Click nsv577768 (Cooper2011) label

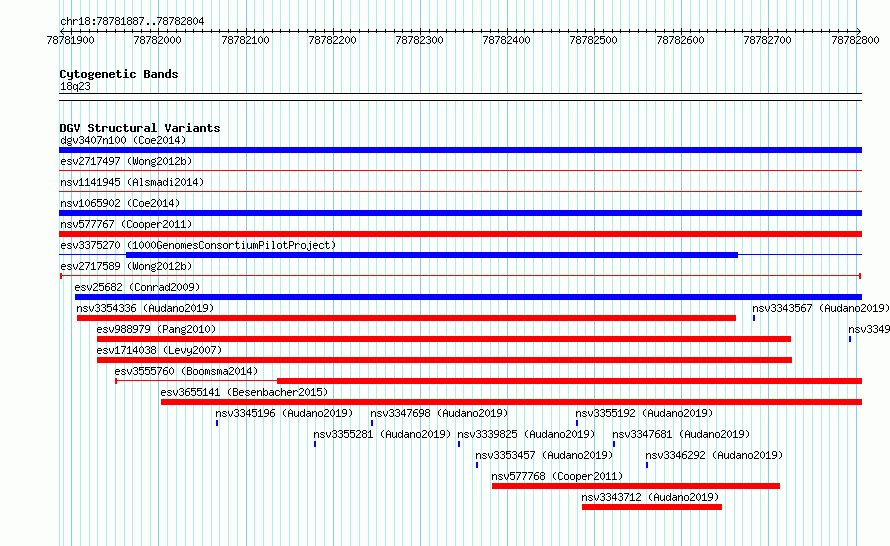[x=557, y=476]
